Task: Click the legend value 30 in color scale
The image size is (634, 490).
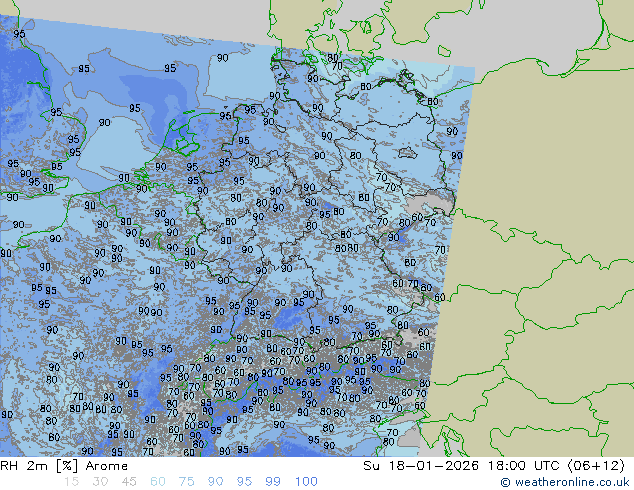Action: click(x=100, y=482)
